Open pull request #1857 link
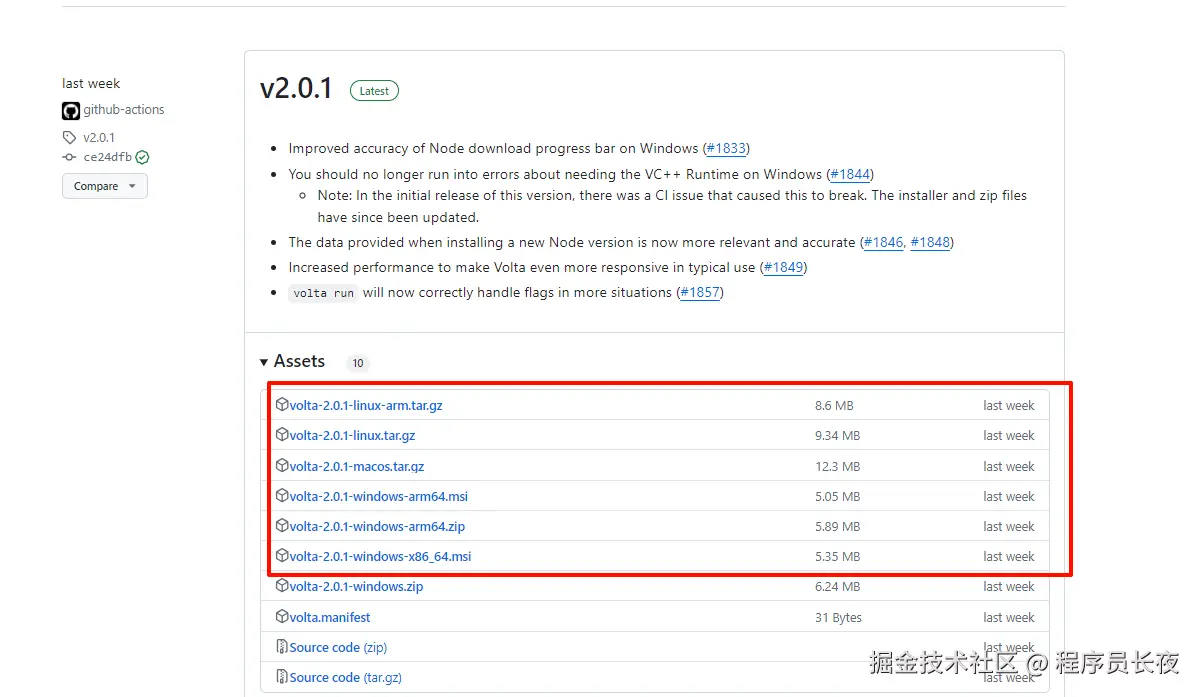 point(699,292)
